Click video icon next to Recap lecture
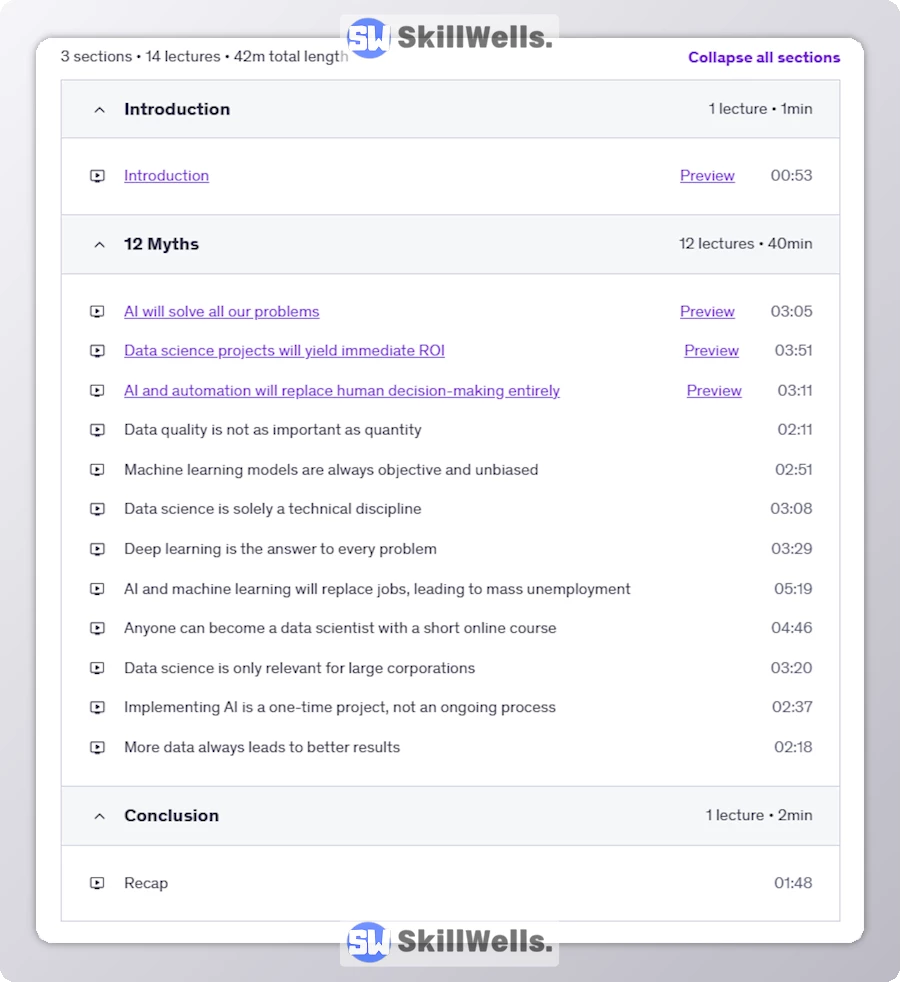900x982 pixels. [x=97, y=883]
